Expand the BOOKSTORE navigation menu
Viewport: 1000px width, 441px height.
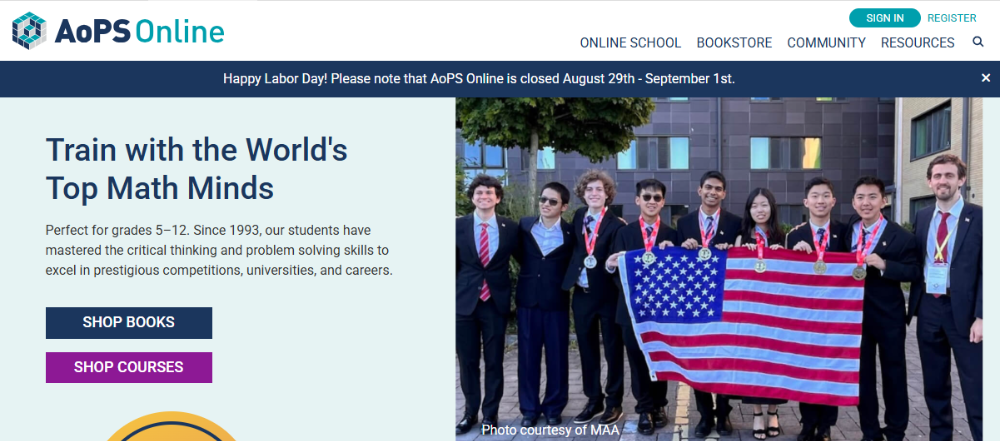tap(734, 43)
